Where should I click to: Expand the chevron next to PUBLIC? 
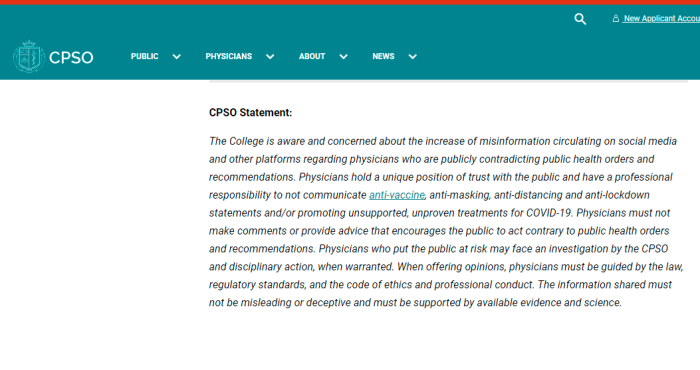(x=177, y=57)
